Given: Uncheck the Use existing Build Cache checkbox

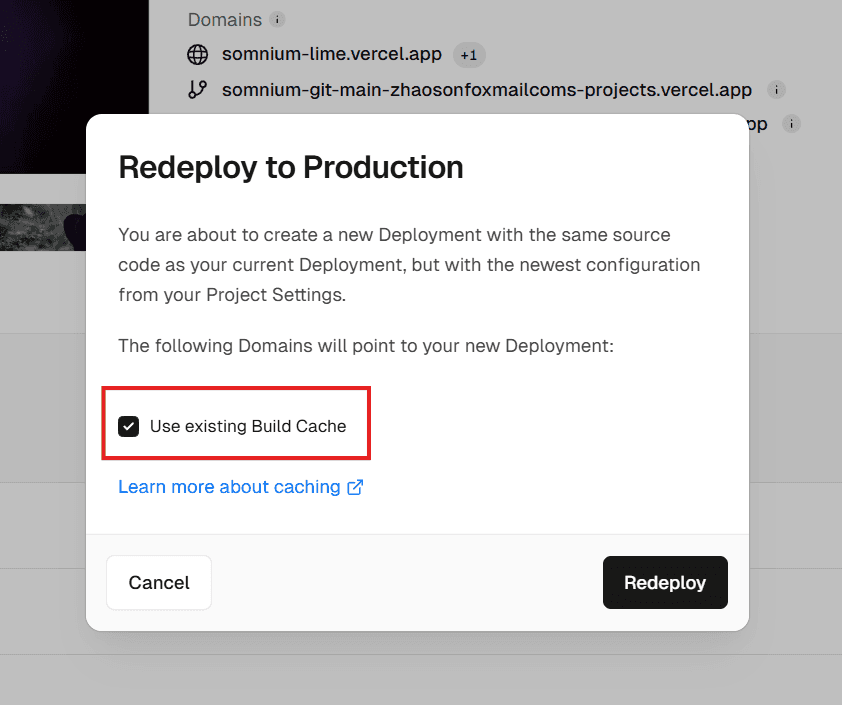Looking at the screenshot, I should pos(128,426).
